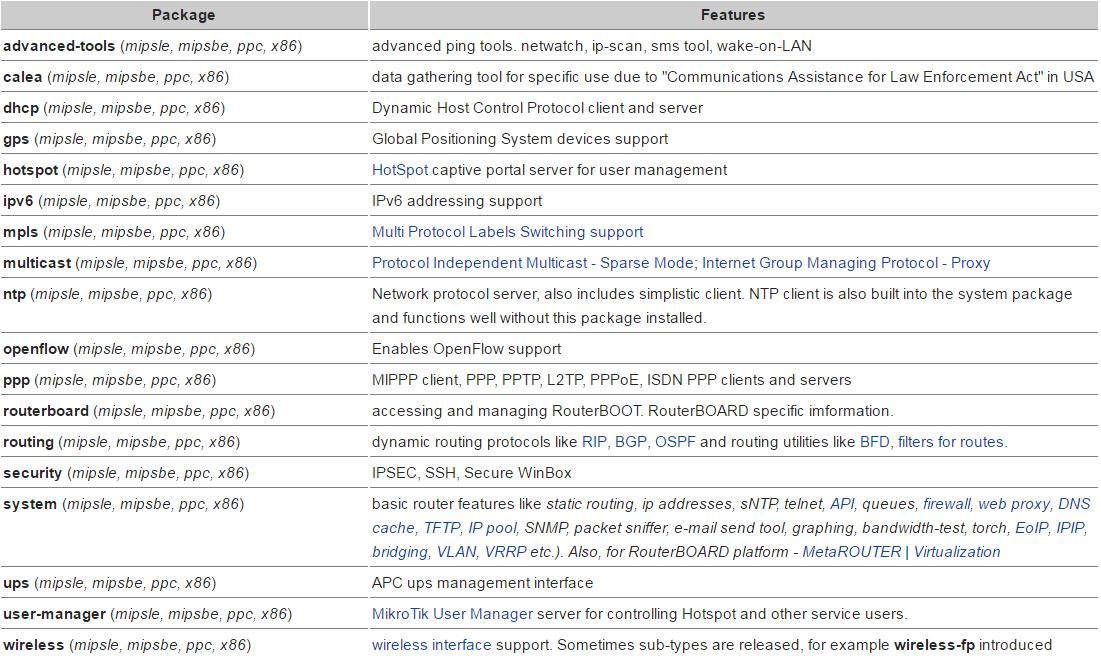
Task: Click the Proxy link in multicast row
Action: [x=970, y=263]
